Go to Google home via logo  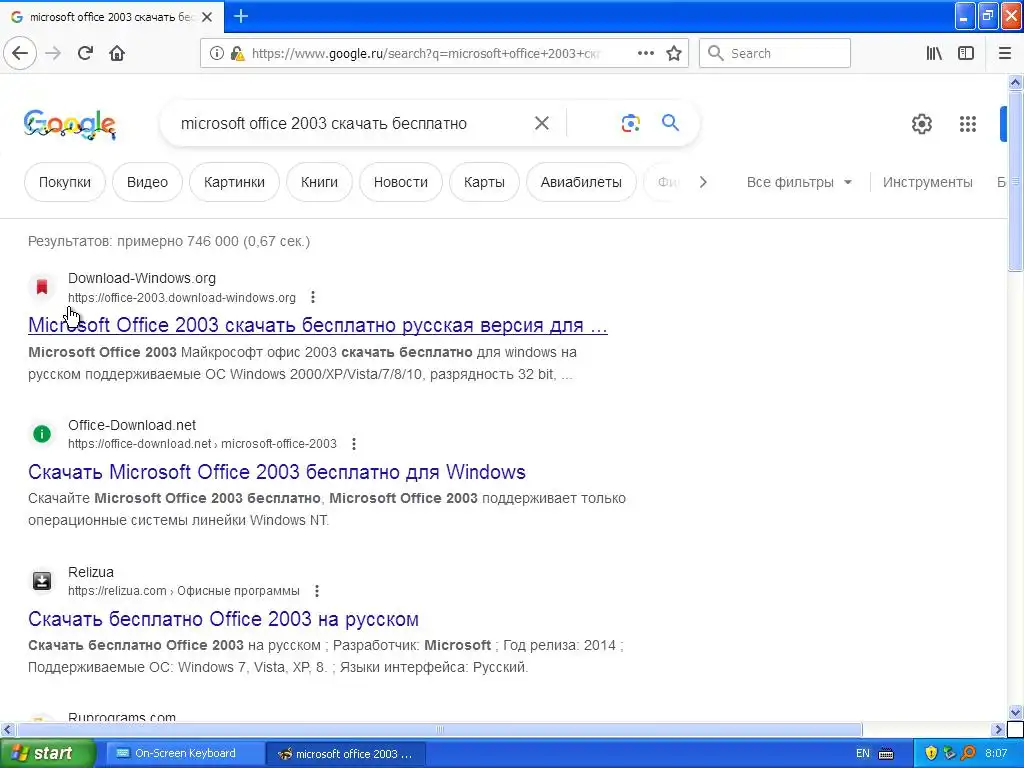(x=70, y=124)
